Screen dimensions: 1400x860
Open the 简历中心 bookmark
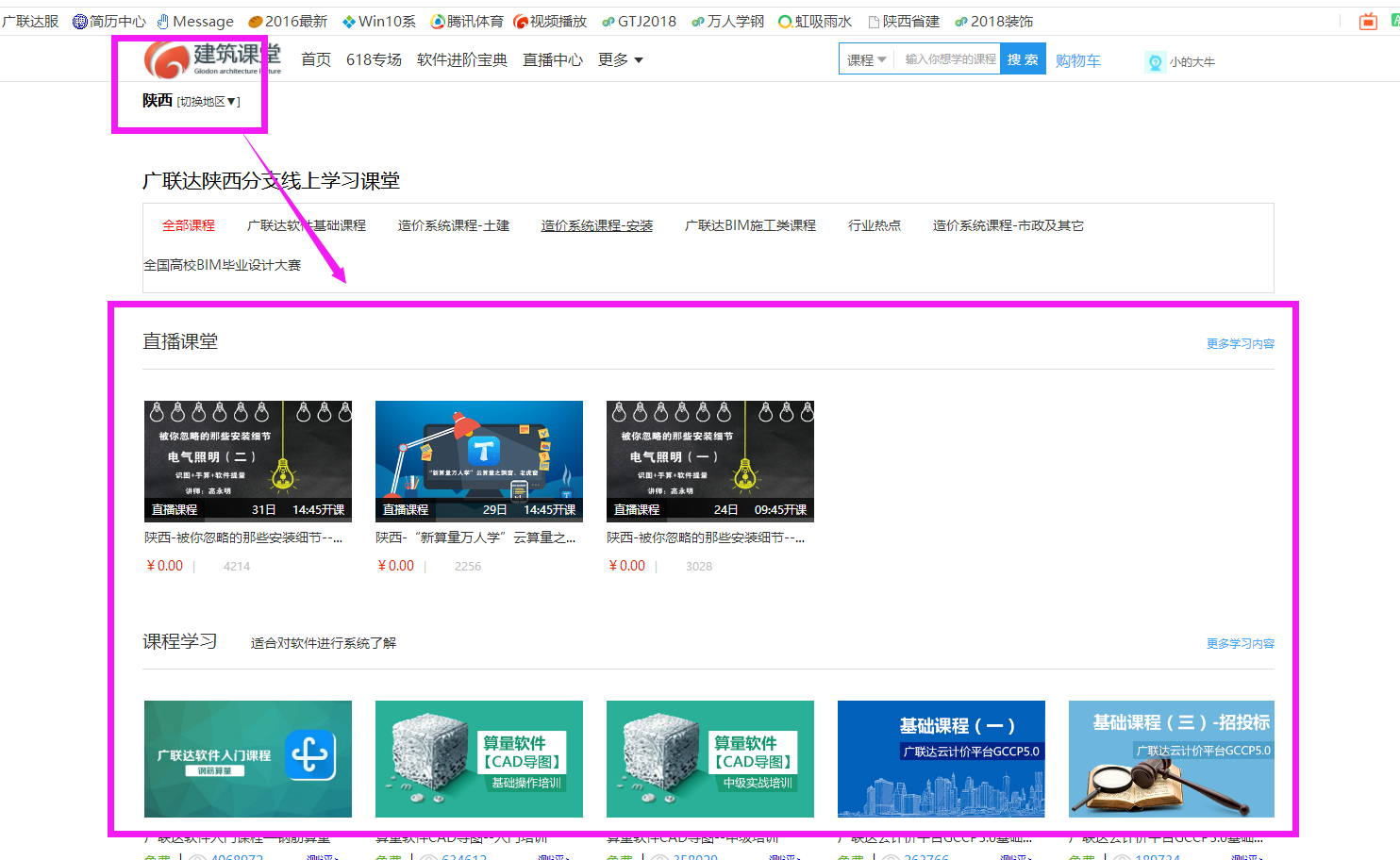point(109,21)
